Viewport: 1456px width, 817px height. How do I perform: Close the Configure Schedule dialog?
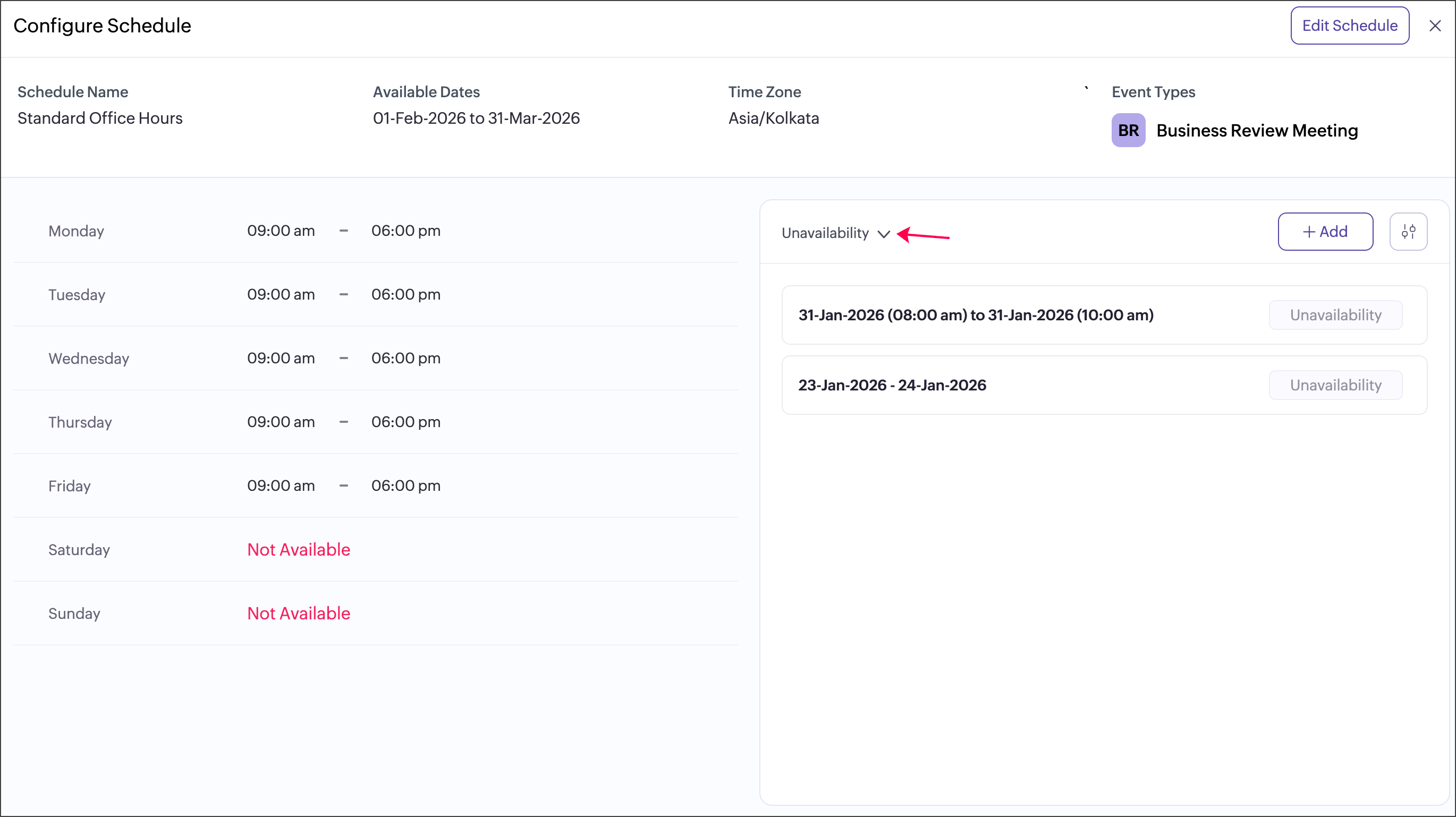point(1435,26)
